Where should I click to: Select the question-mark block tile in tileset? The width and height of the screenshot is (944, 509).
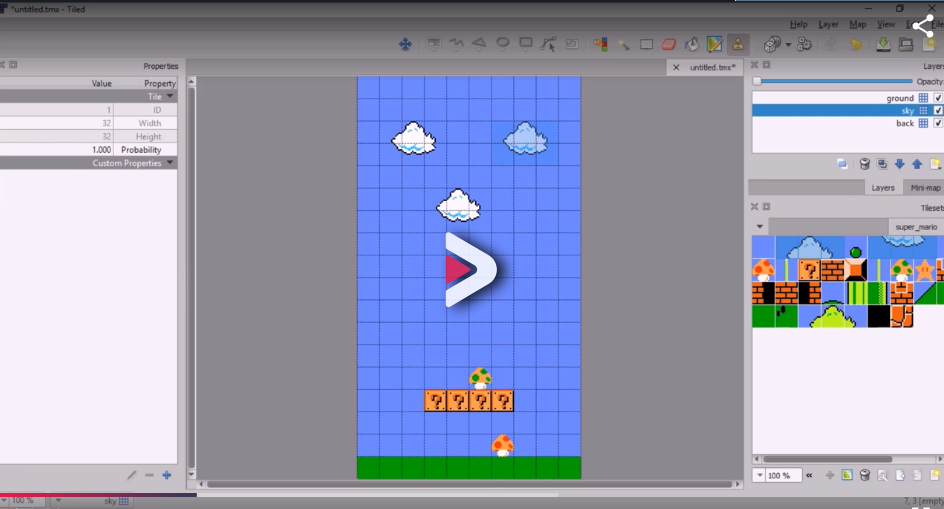click(809, 269)
